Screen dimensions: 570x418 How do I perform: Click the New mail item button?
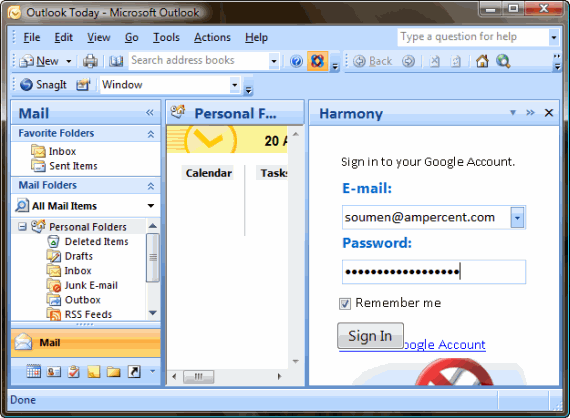[39, 61]
